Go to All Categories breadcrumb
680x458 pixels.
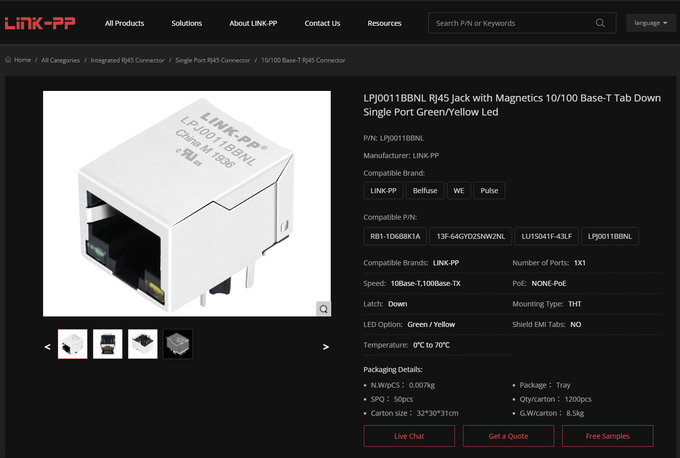click(60, 60)
